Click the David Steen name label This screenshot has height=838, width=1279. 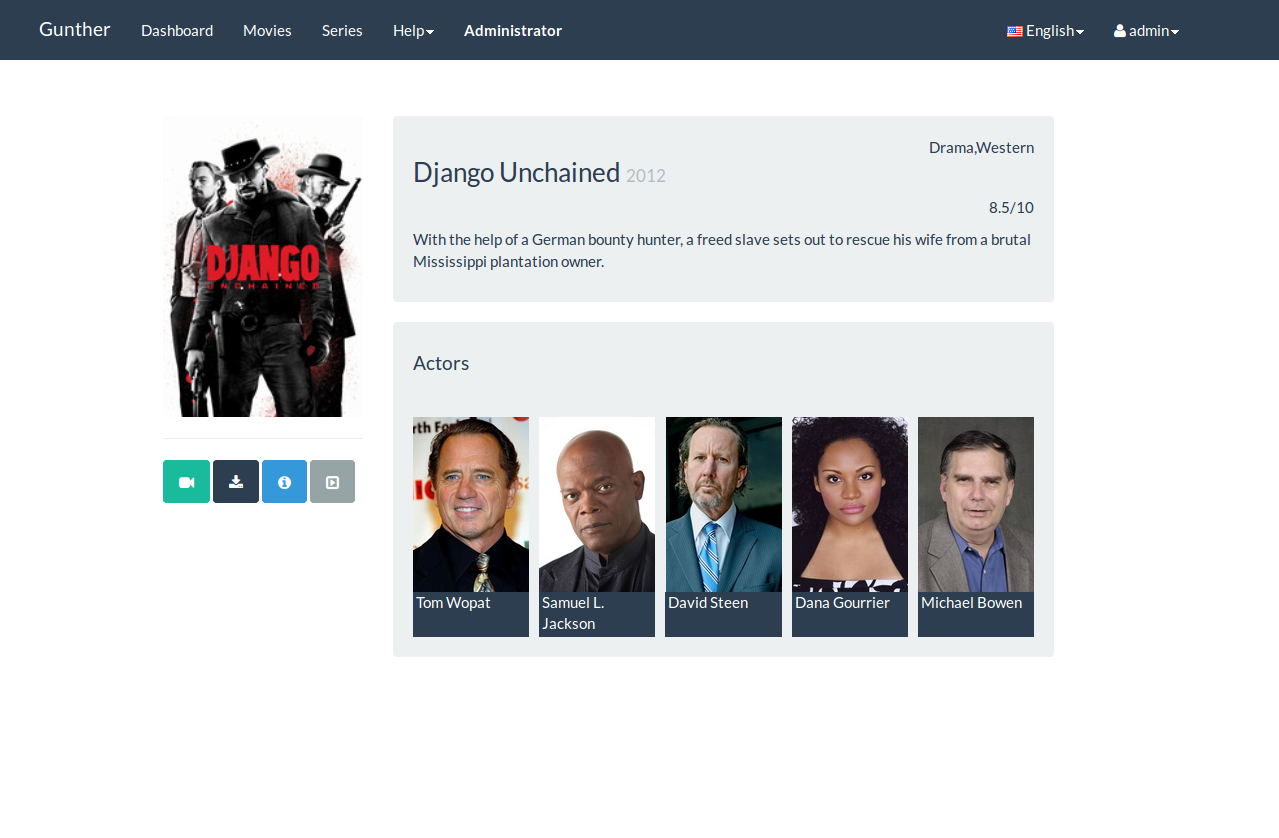click(708, 603)
